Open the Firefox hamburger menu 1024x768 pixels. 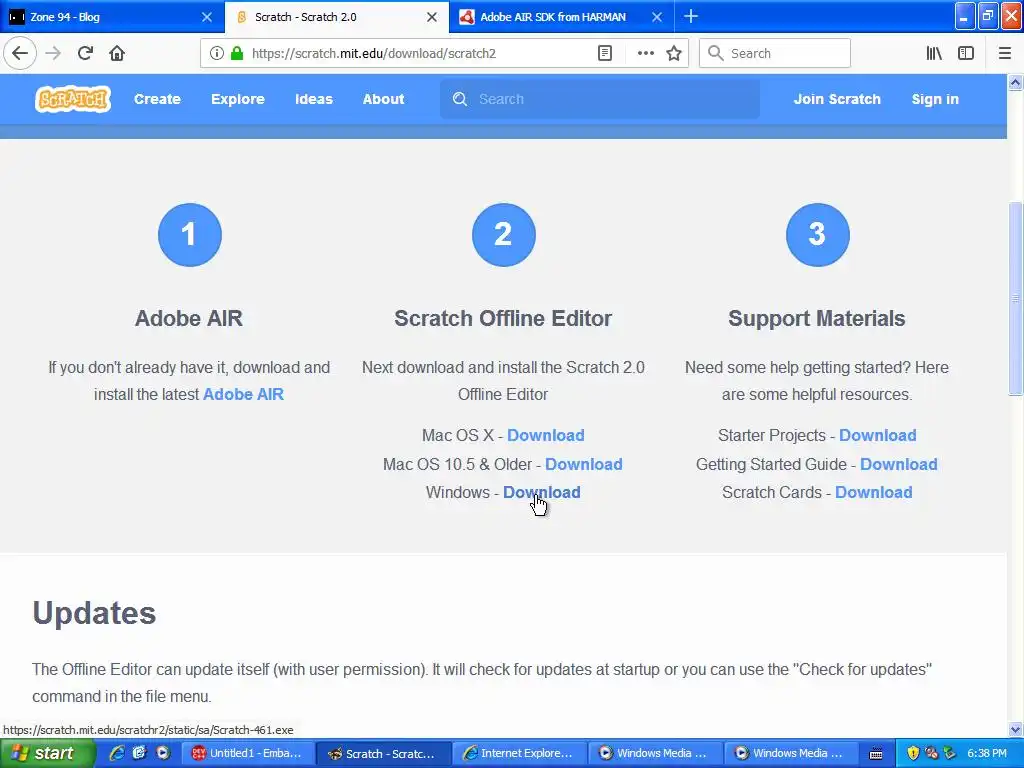click(x=1004, y=53)
